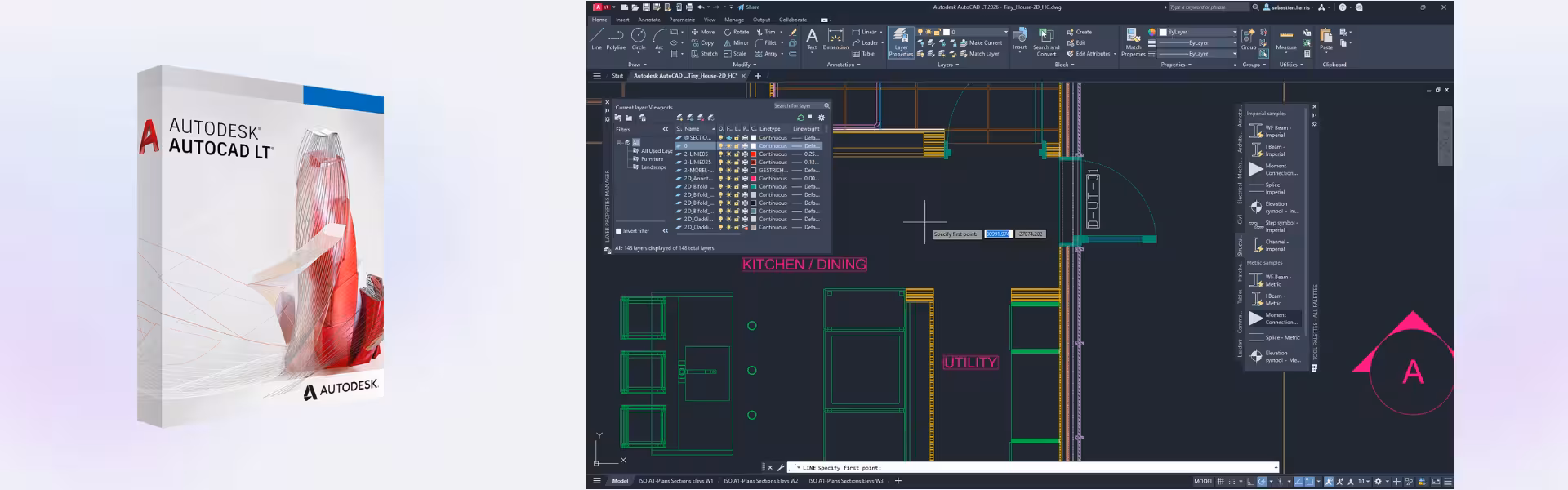
Task: Click the Search for layer field
Action: click(x=801, y=105)
